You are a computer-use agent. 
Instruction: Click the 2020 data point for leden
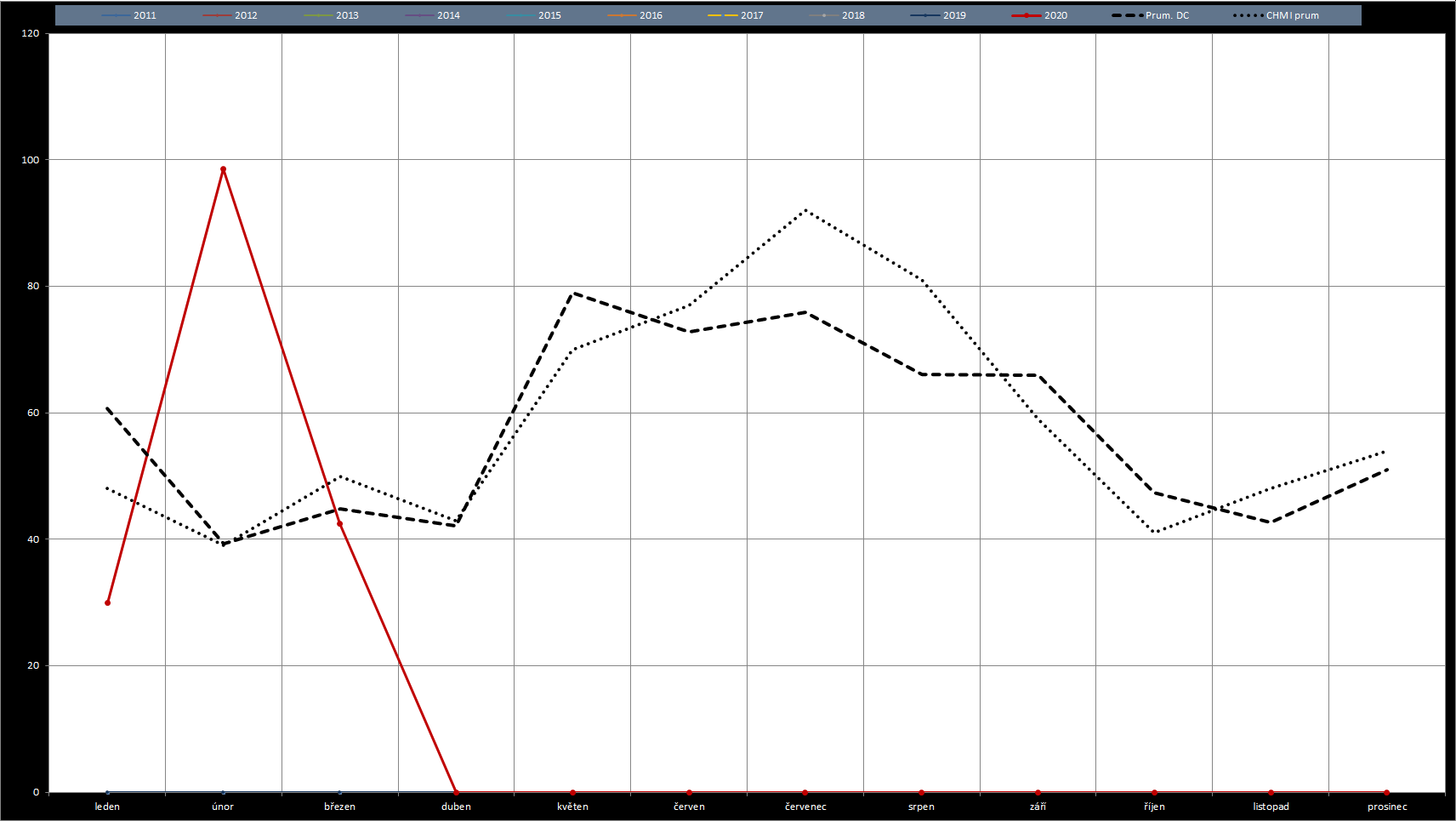pyautogui.click(x=107, y=602)
